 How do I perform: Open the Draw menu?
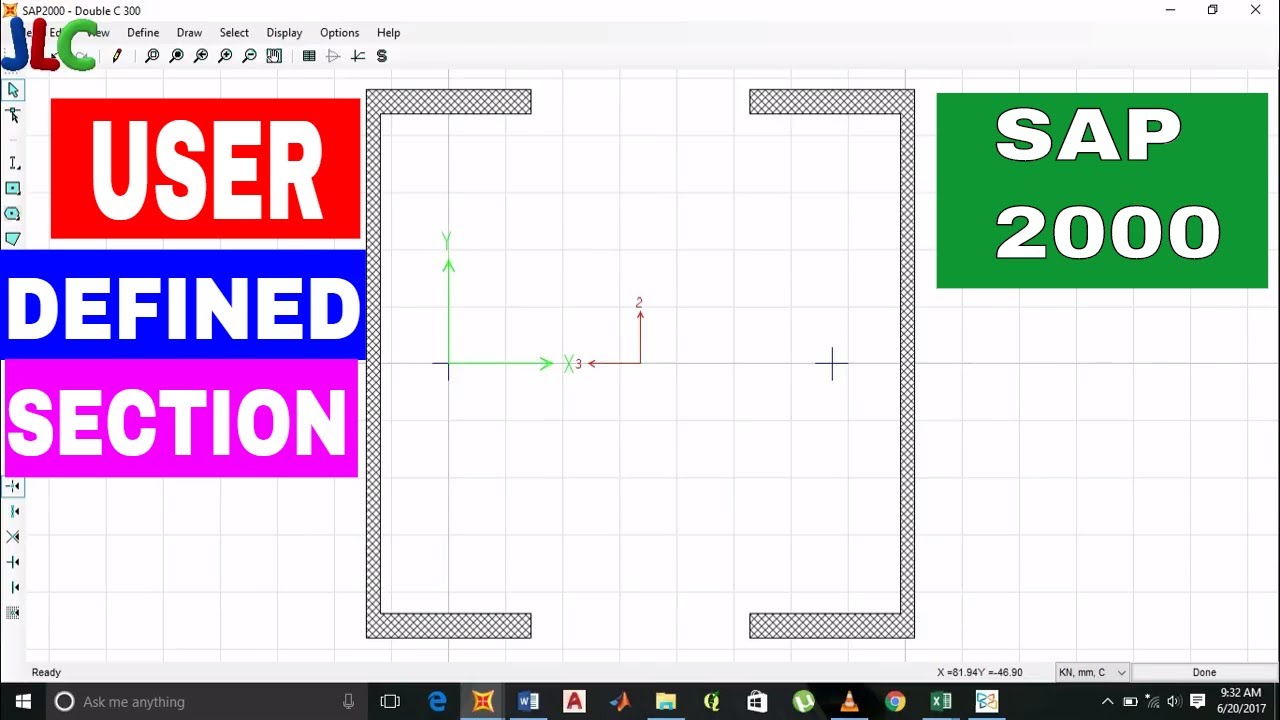189,33
